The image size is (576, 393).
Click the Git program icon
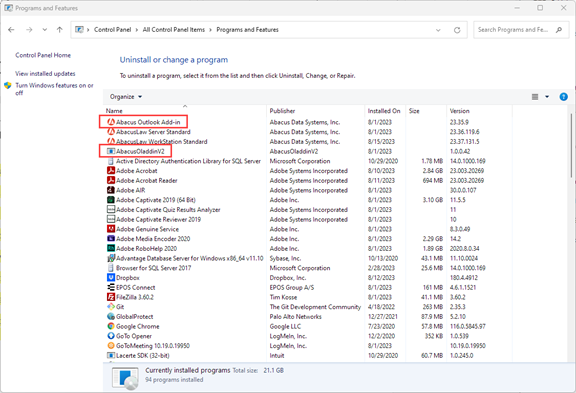point(111,307)
